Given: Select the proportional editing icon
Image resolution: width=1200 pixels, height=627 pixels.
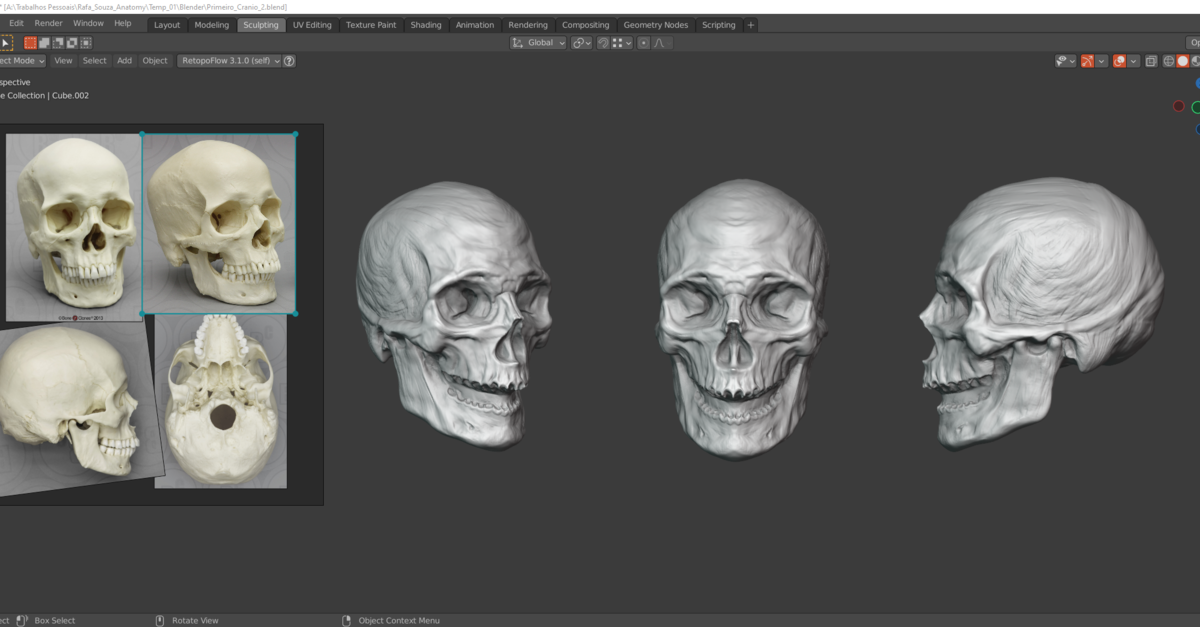Looking at the screenshot, I should (644, 42).
